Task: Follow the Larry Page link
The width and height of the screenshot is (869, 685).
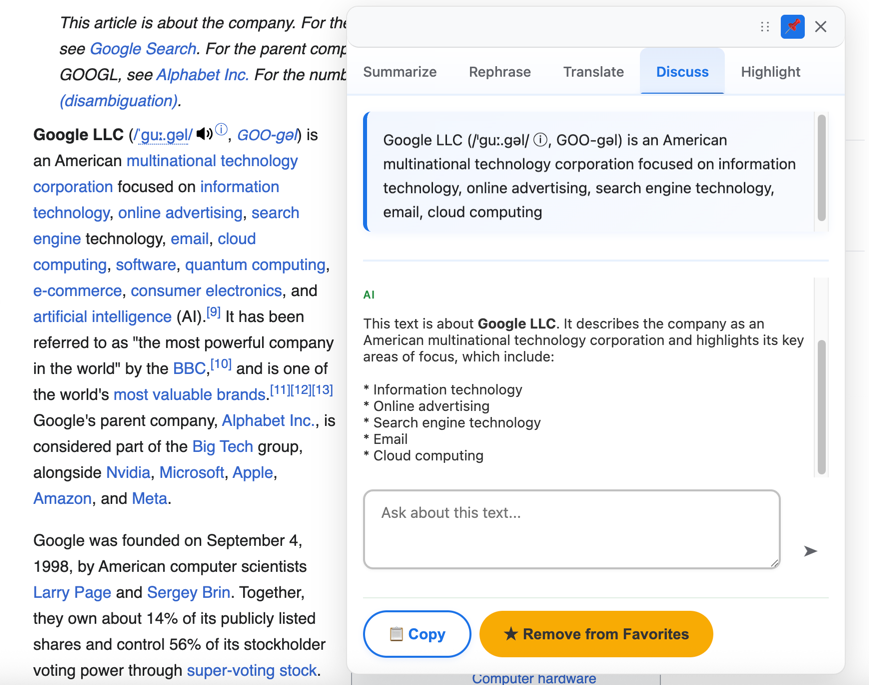Action: [72, 593]
